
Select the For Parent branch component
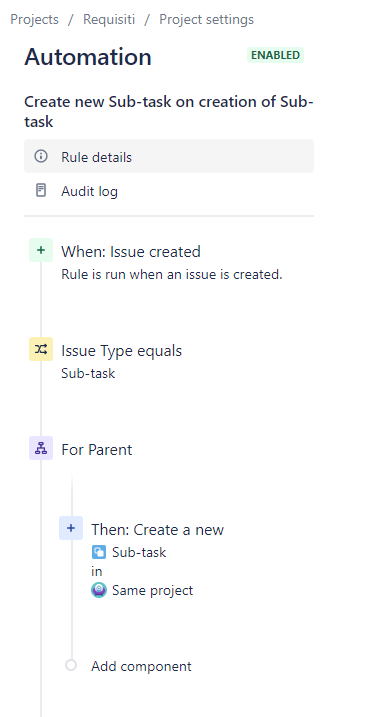(97, 449)
